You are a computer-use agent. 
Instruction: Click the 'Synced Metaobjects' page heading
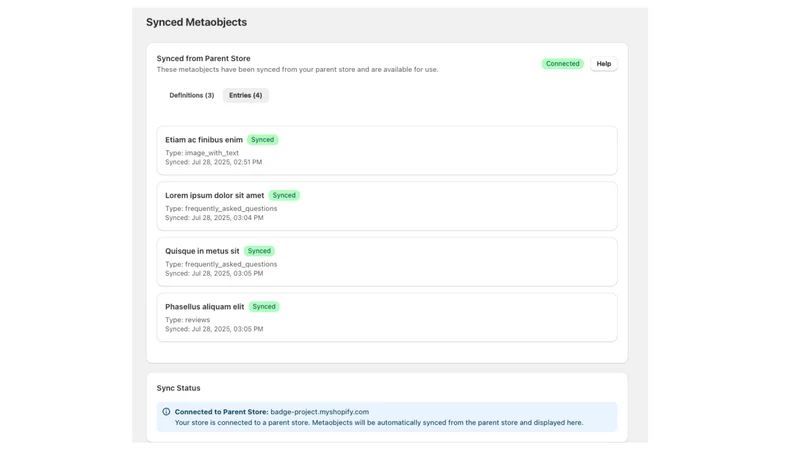(196, 22)
